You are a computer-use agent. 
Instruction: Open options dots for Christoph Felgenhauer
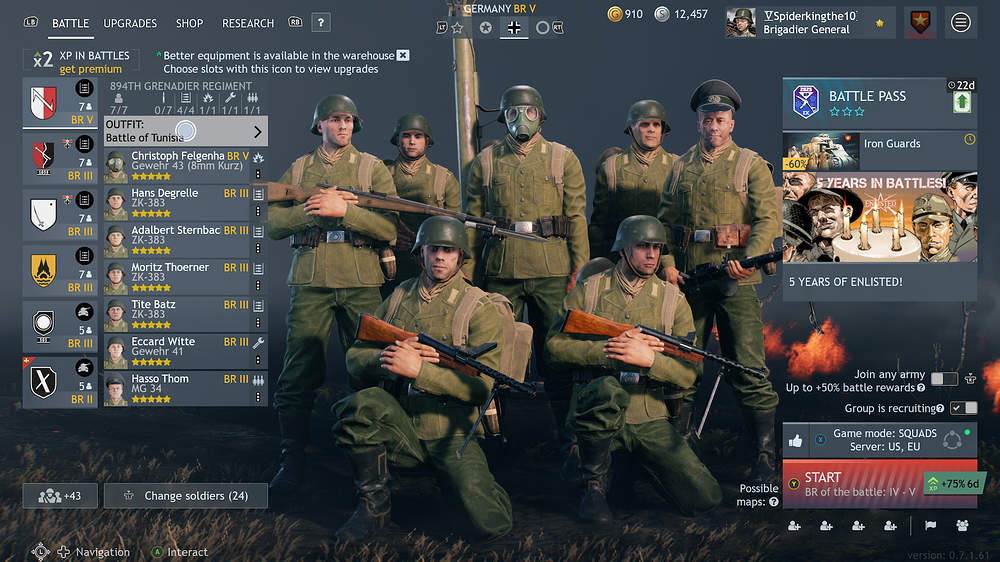(x=258, y=174)
